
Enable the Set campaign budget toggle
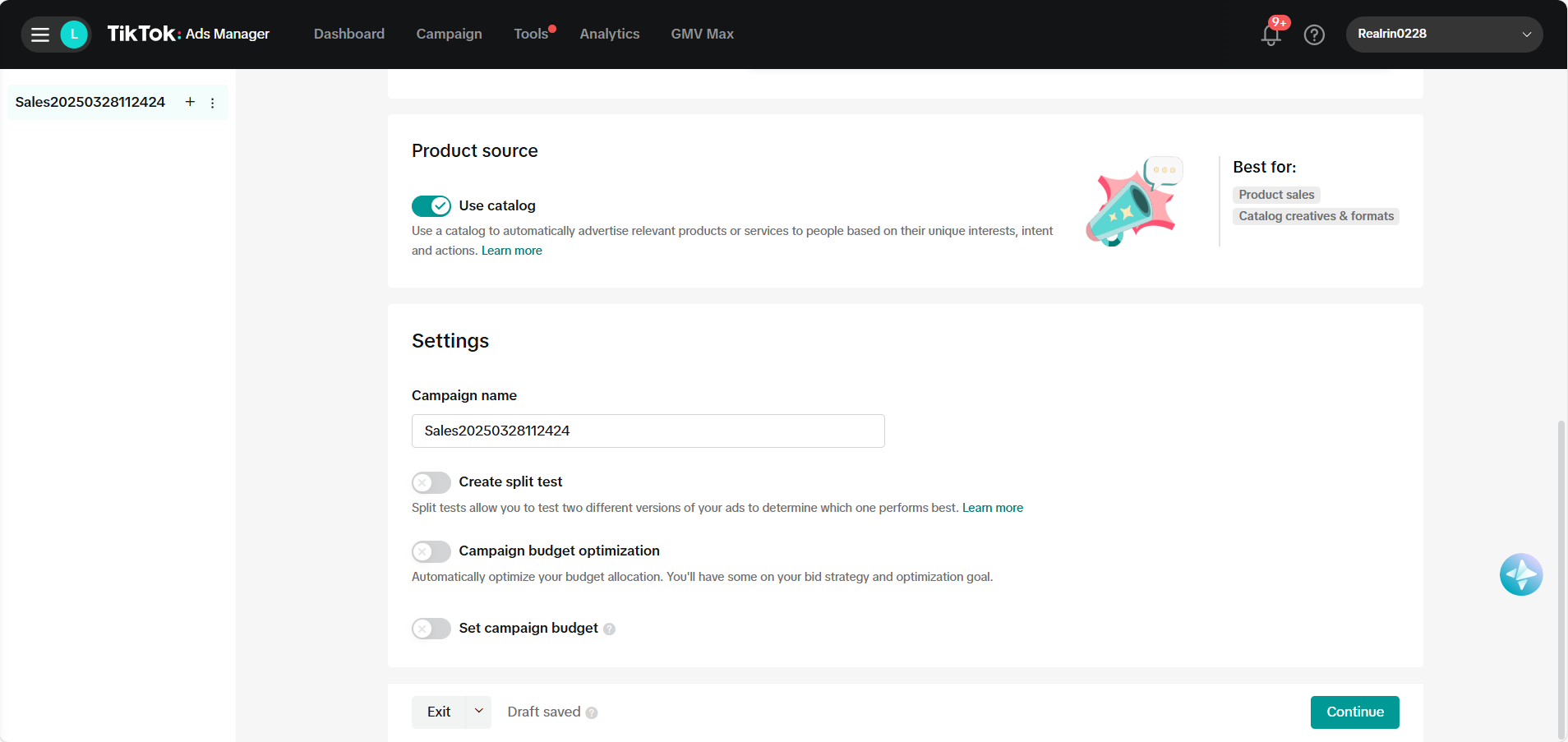tap(431, 629)
